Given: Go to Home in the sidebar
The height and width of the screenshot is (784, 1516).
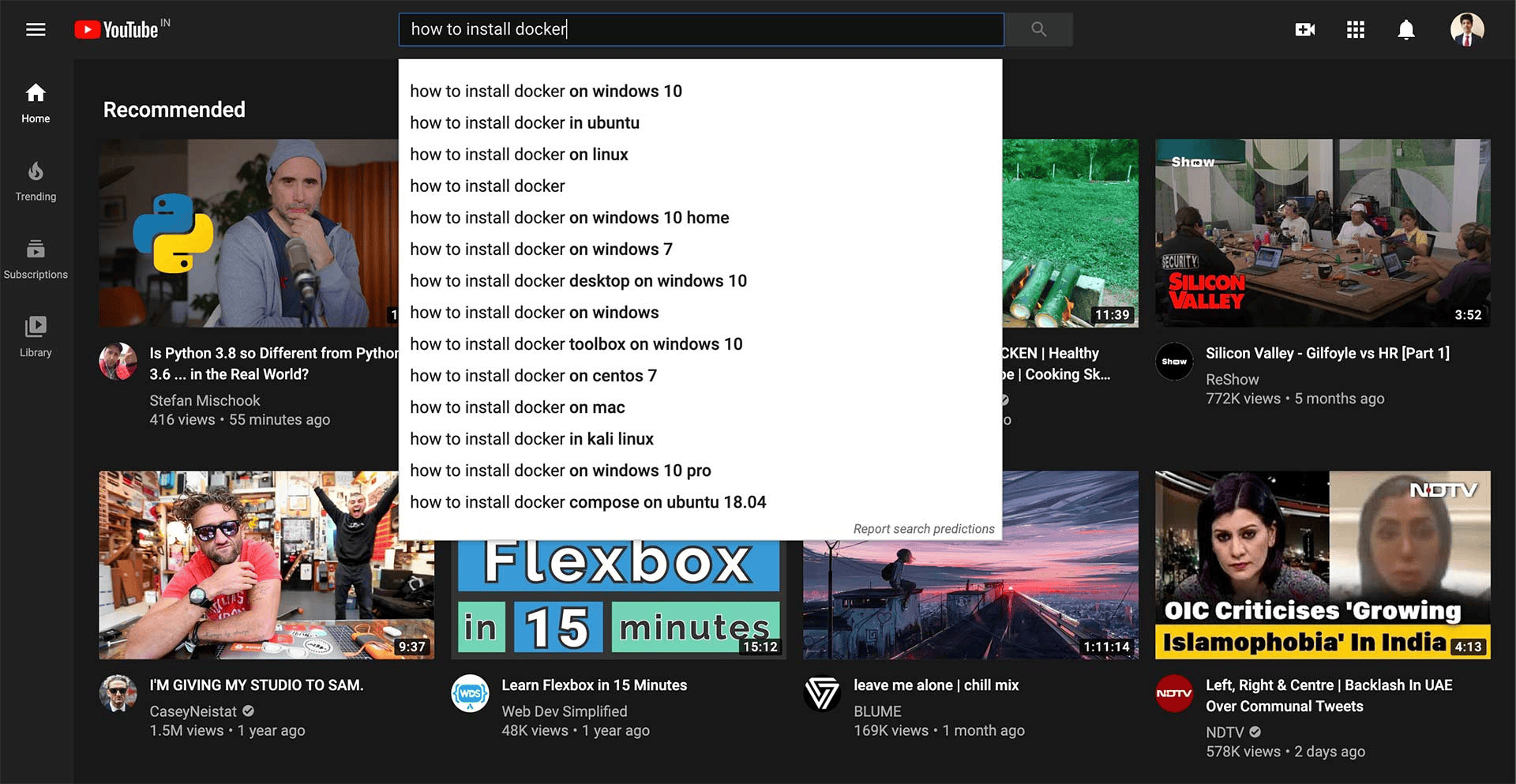Looking at the screenshot, I should tap(36, 103).
